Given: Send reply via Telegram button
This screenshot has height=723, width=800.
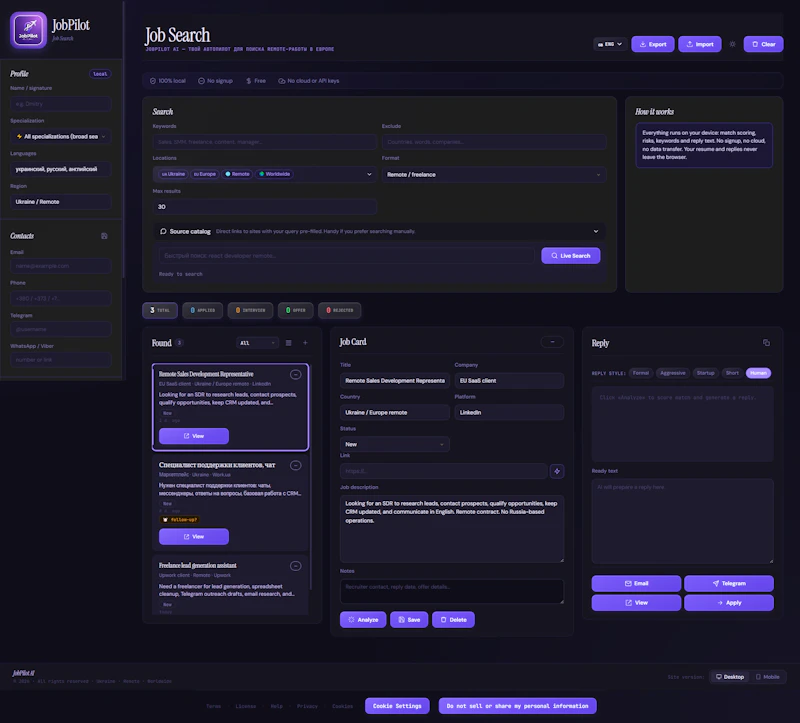Looking at the screenshot, I should click(x=729, y=583).
